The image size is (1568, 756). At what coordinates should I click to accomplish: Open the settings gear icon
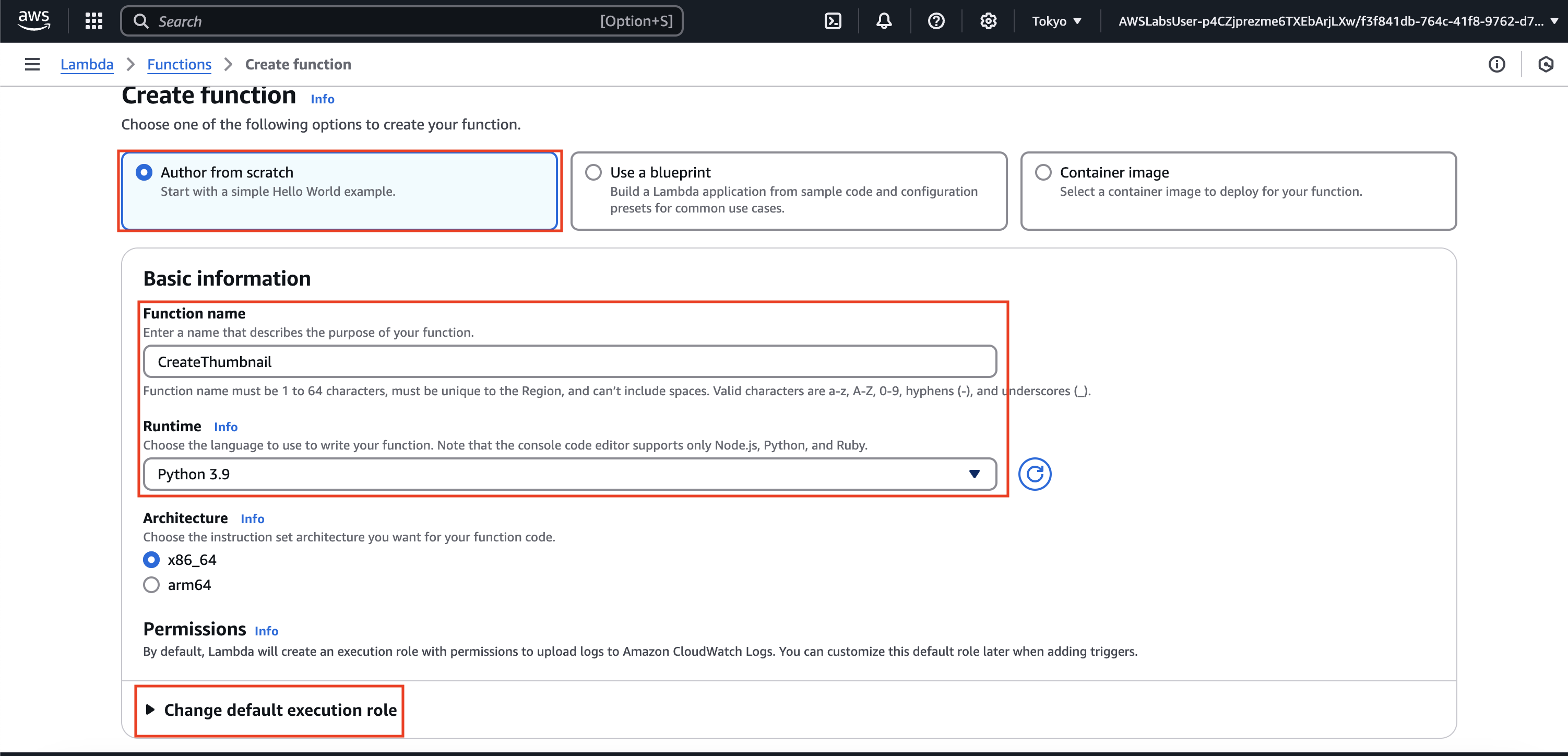pos(988,21)
